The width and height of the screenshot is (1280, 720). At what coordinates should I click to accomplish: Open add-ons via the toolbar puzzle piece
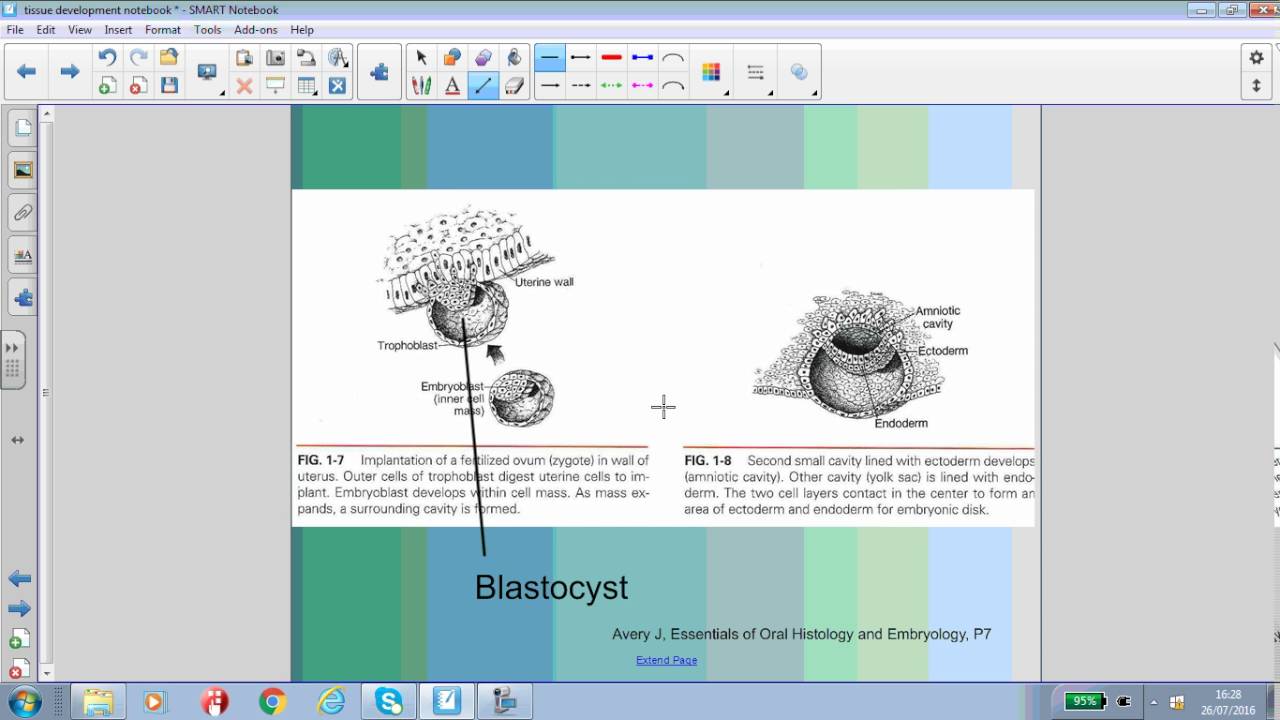click(x=379, y=72)
